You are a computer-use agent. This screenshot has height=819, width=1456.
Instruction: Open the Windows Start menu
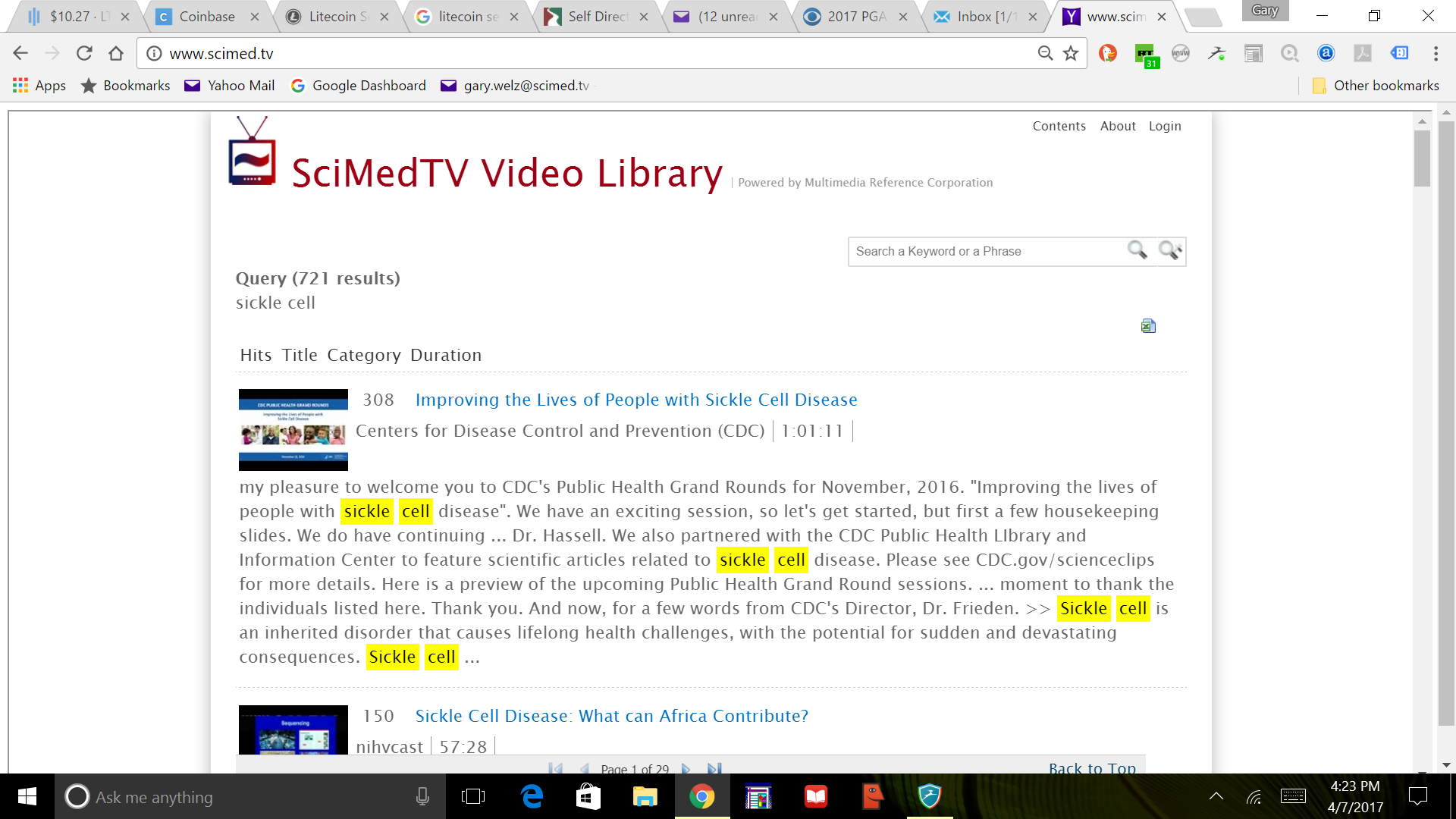[x=27, y=796]
